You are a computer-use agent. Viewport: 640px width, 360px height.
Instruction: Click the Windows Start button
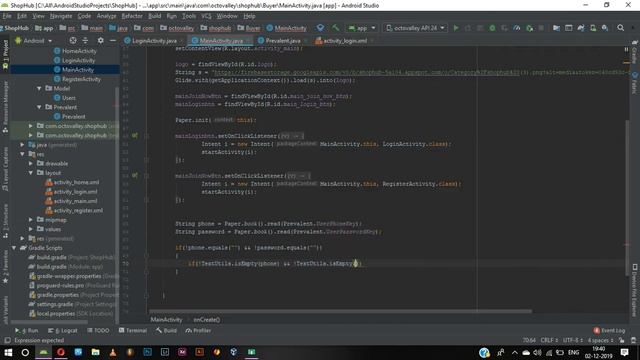pos(8,352)
